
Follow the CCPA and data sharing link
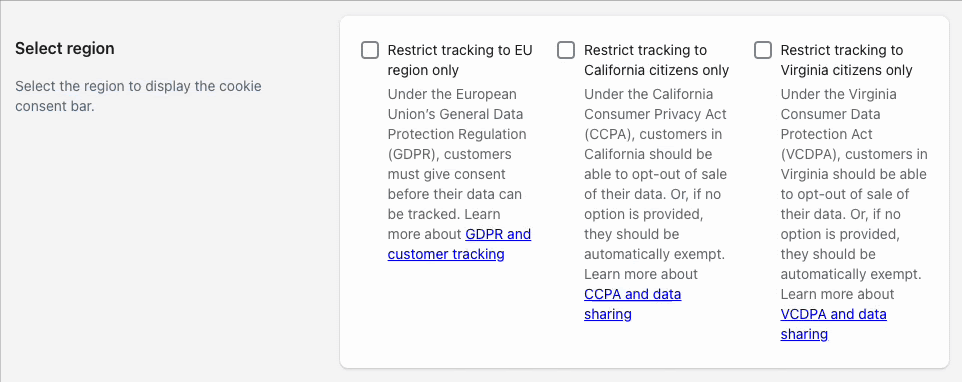click(633, 304)
